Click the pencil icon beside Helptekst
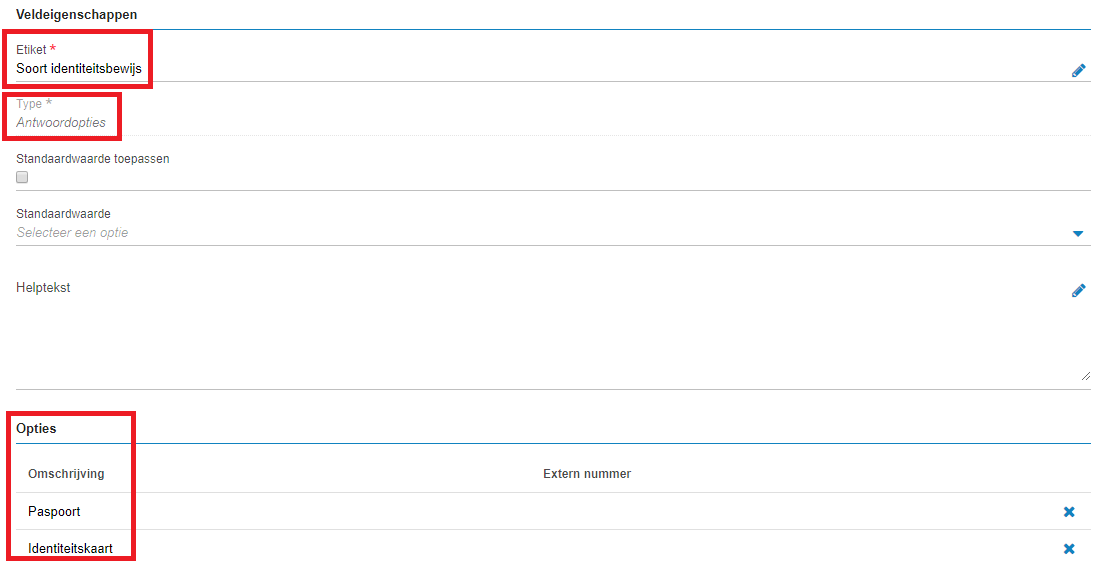 [1078, 290]
